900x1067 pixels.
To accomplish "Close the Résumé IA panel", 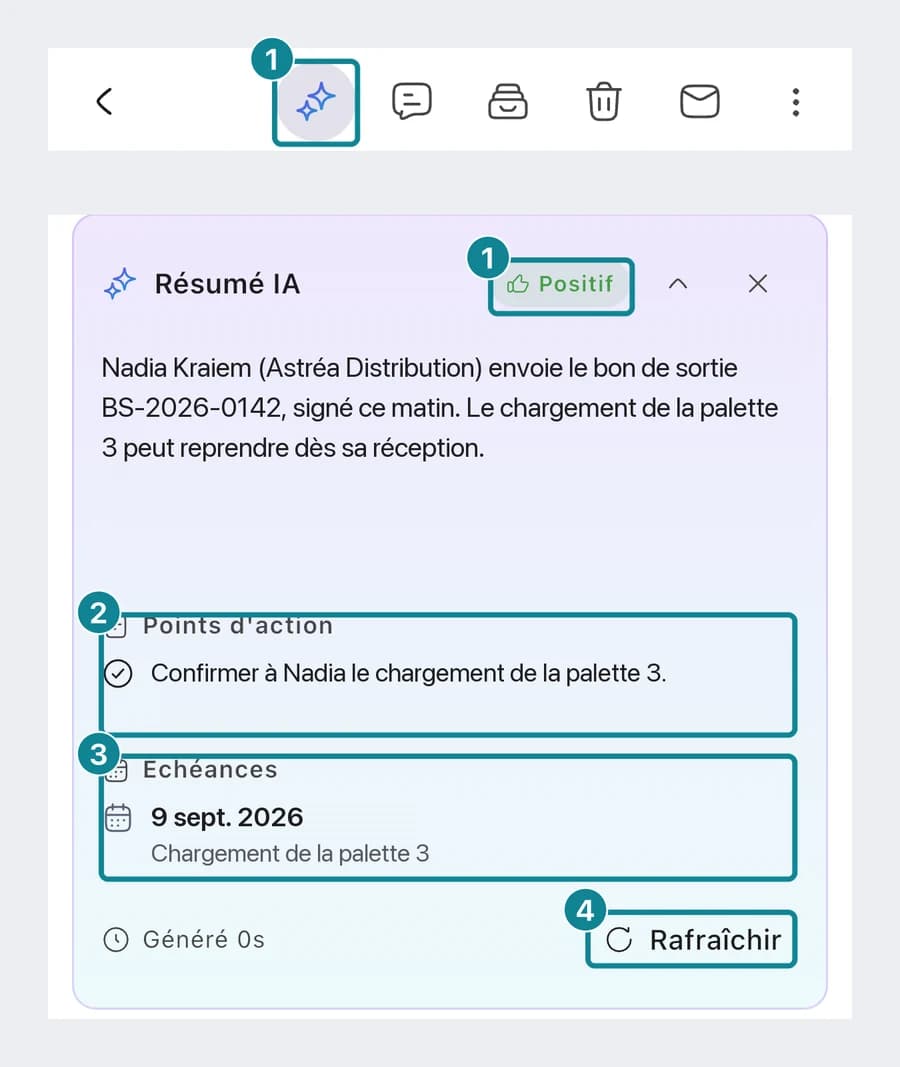I will (x=758, y=284).
